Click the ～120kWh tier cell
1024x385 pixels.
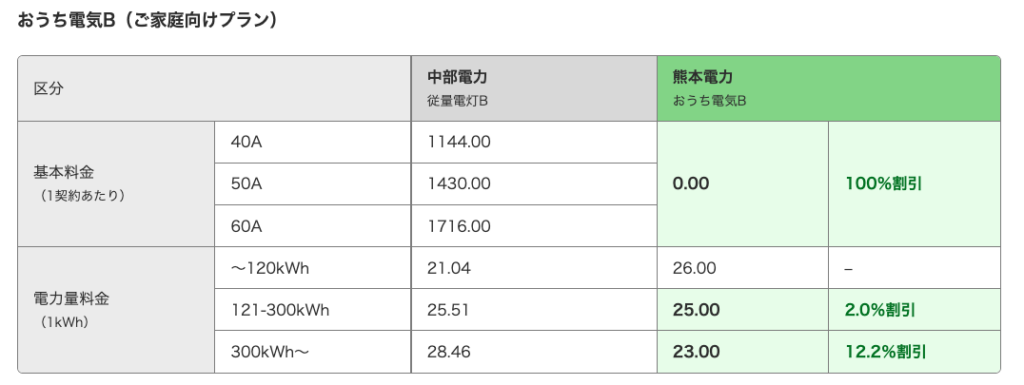click(x=312, y=268)
